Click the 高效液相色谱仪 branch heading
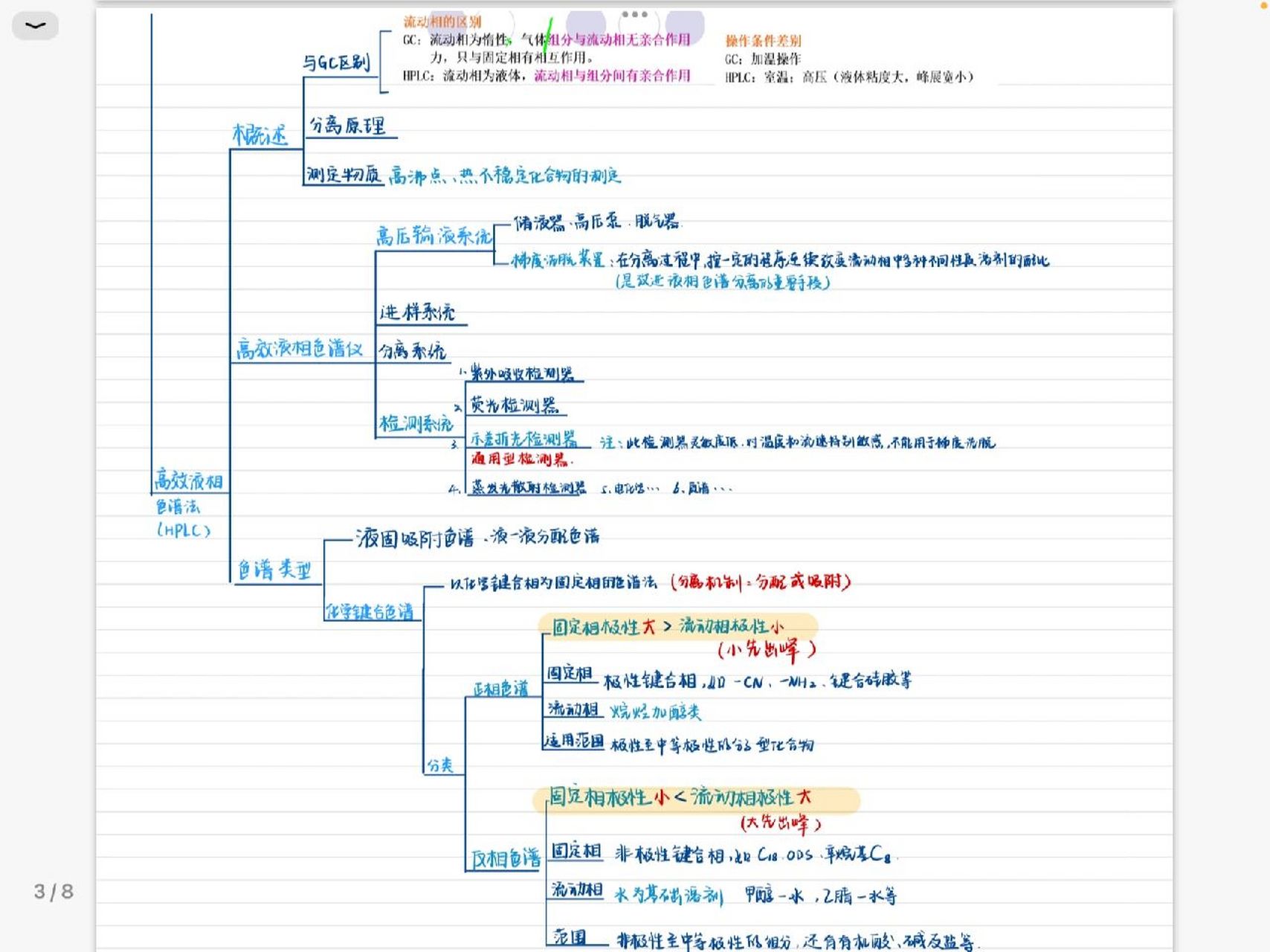 tap(299, 348)
